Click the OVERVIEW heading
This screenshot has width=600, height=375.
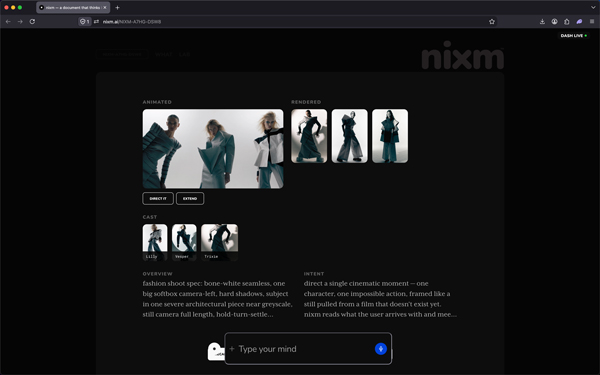click(158, 274)
